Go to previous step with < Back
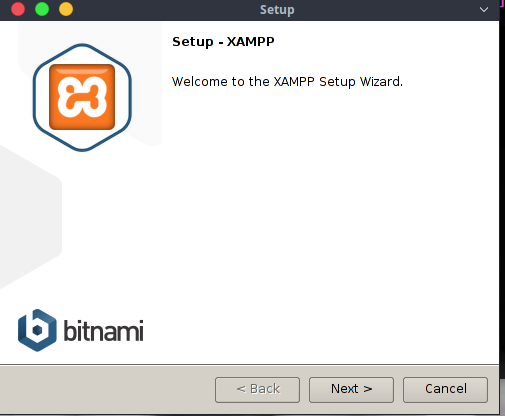Viewport: 505px width, 416px height. (257, 390)
